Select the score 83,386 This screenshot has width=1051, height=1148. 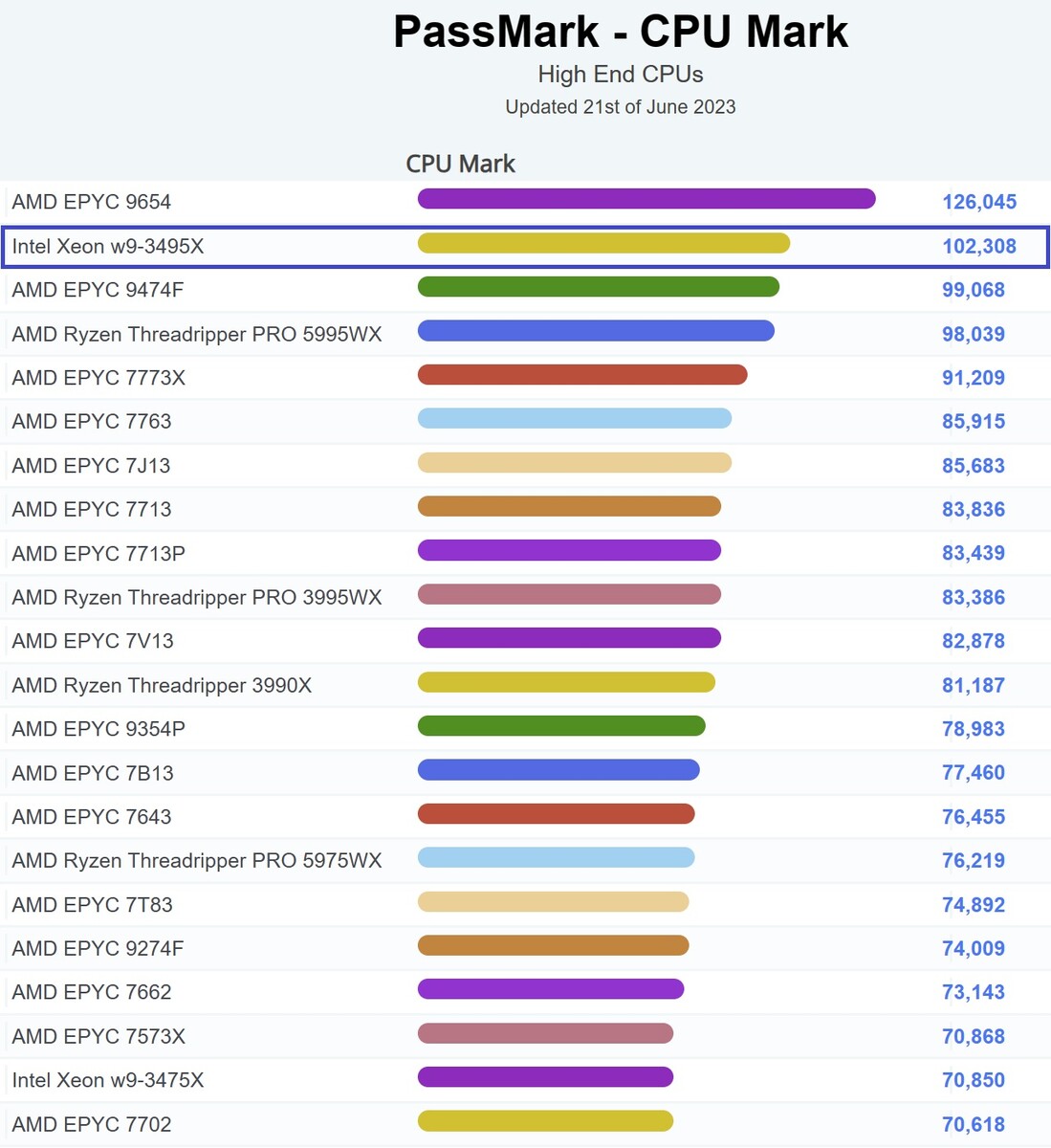[x=974, y=597]
